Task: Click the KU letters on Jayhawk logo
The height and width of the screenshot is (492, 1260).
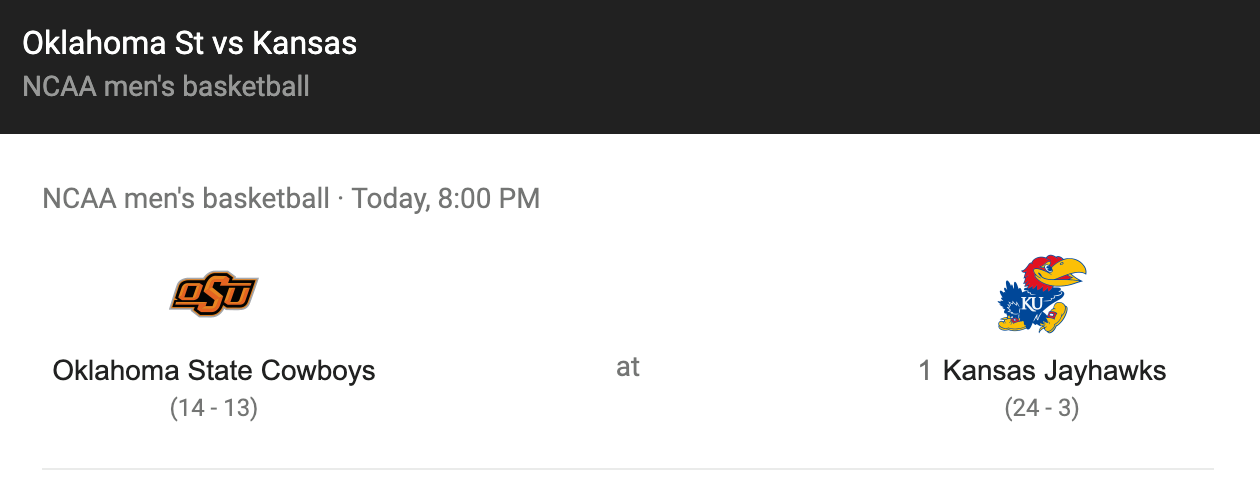Action: click(1033, 303)
